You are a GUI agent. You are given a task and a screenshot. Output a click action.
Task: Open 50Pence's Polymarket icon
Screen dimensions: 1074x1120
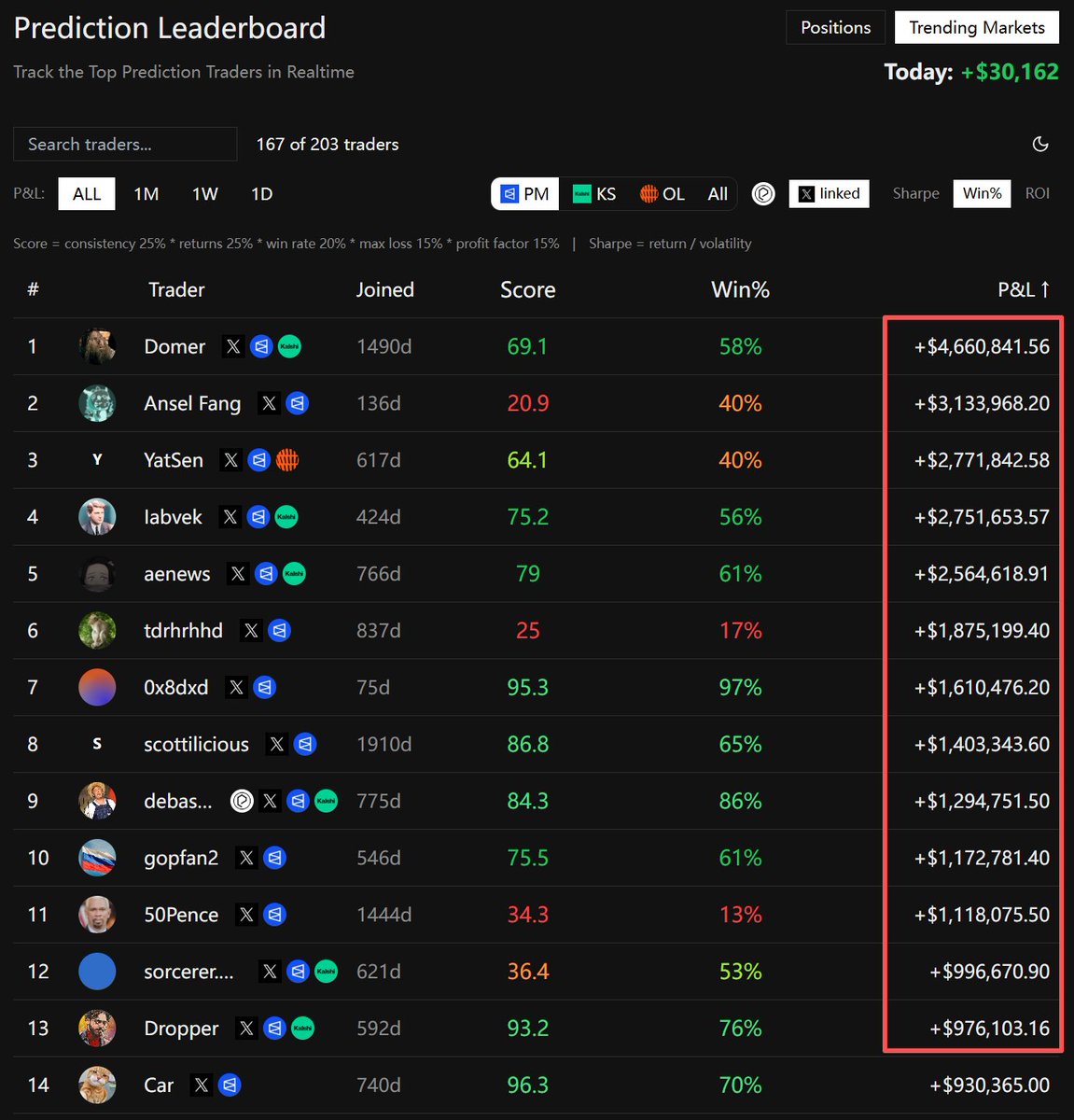pos(274,915)
